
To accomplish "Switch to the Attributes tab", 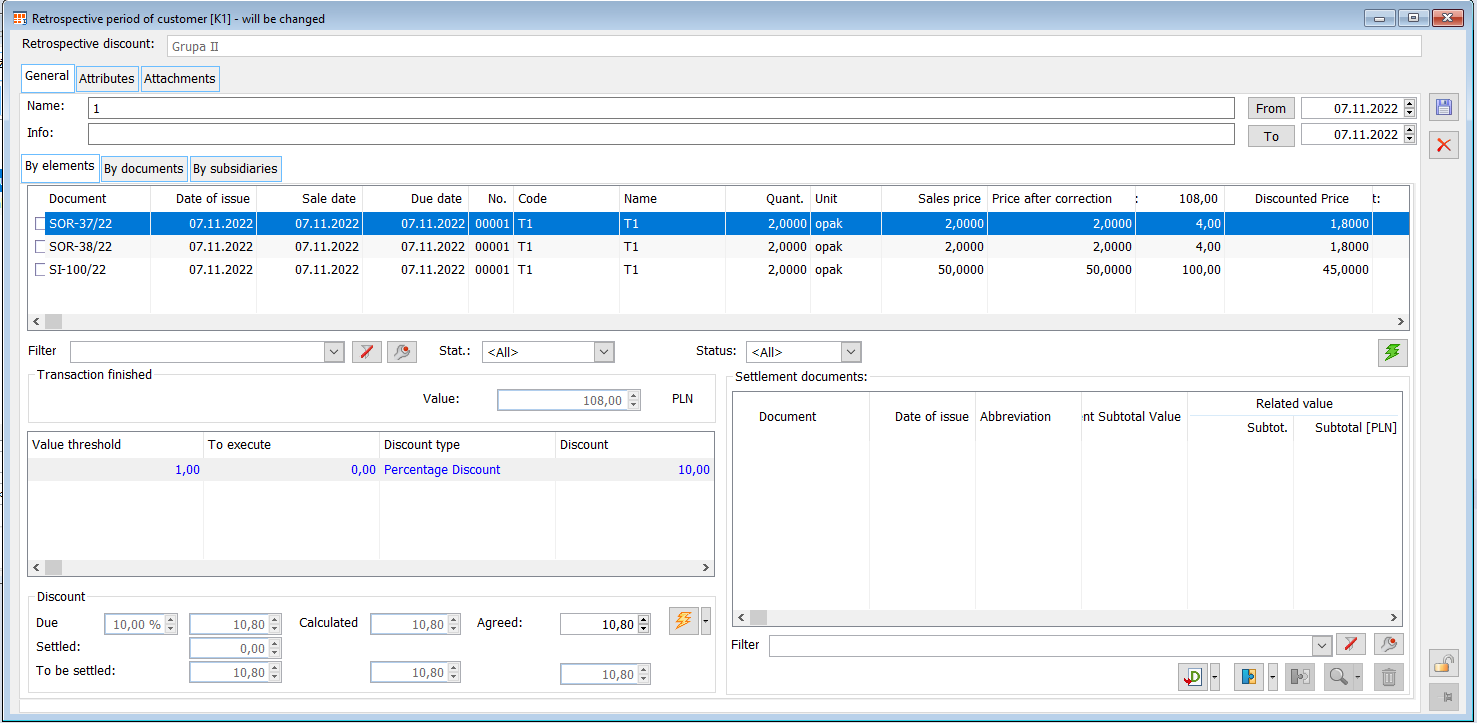I will pyautogui.click(x=107, y=79).
